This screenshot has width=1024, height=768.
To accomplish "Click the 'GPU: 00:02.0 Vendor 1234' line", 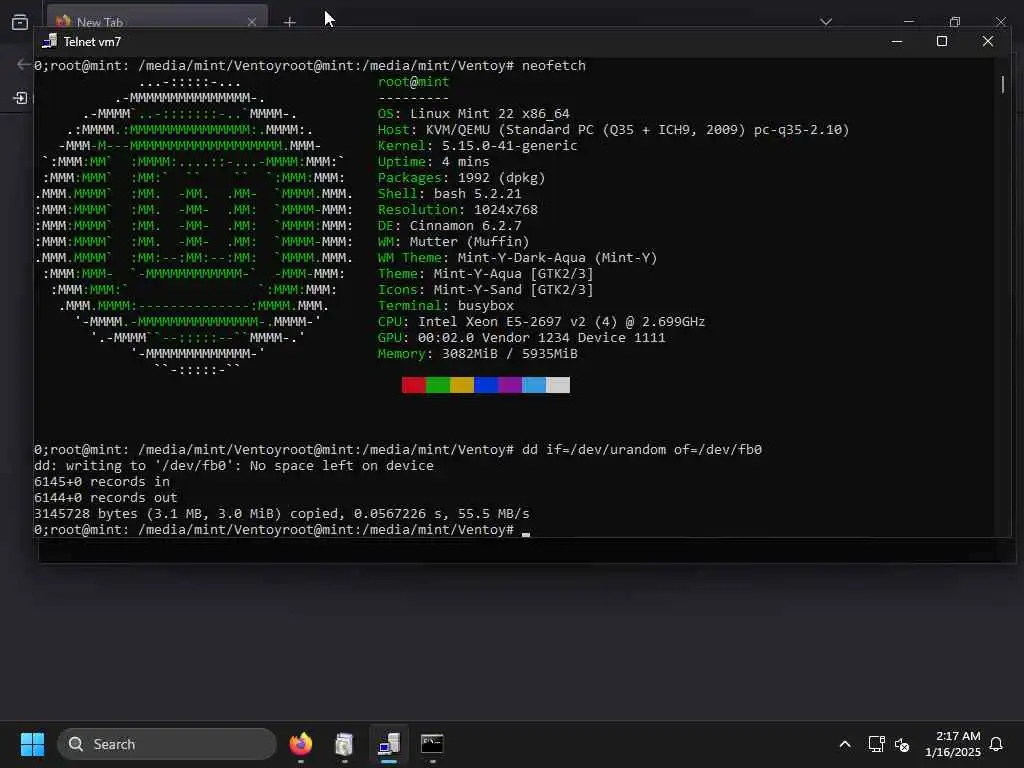I will pyautogui.click(x=521, y=338).
